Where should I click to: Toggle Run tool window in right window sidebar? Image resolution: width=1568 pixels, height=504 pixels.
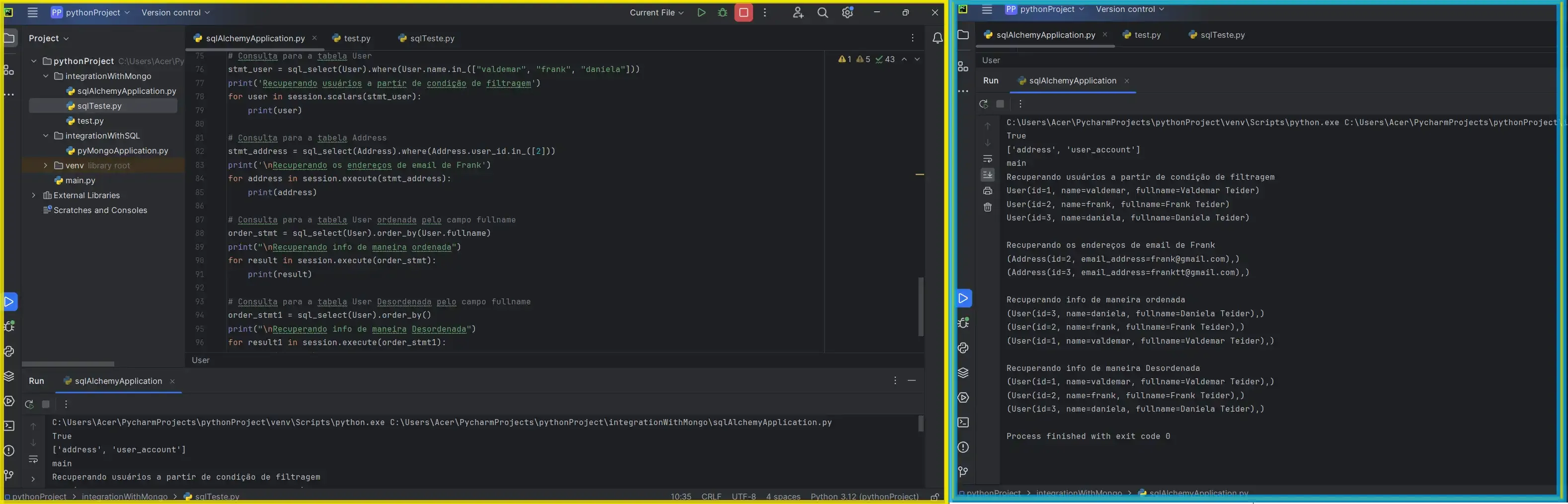(963, 298)
